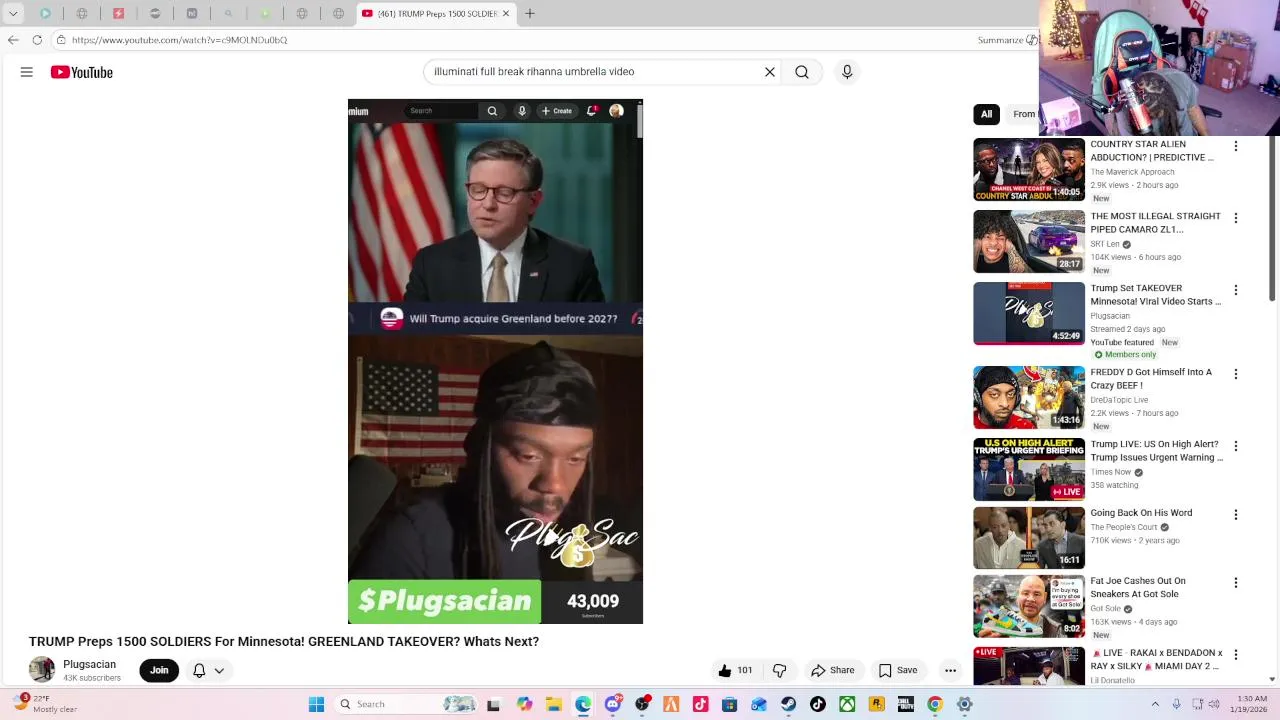Open the tab search dropdown arrow

click(13, 13)
